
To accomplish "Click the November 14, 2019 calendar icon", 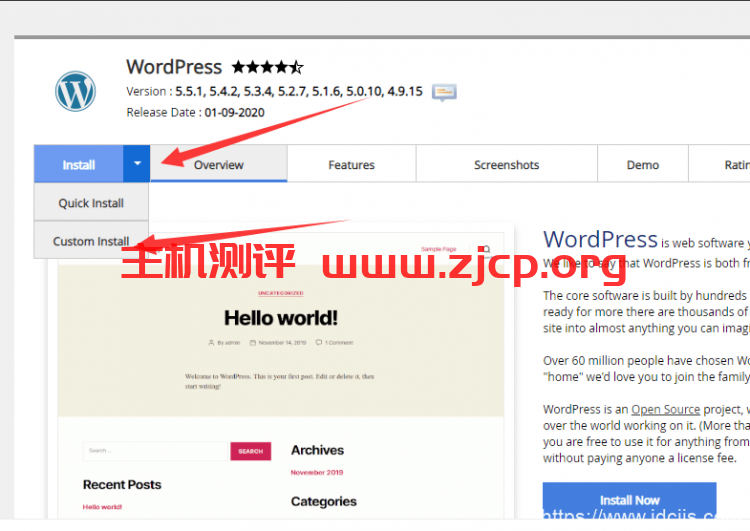I will click(253, 343).
